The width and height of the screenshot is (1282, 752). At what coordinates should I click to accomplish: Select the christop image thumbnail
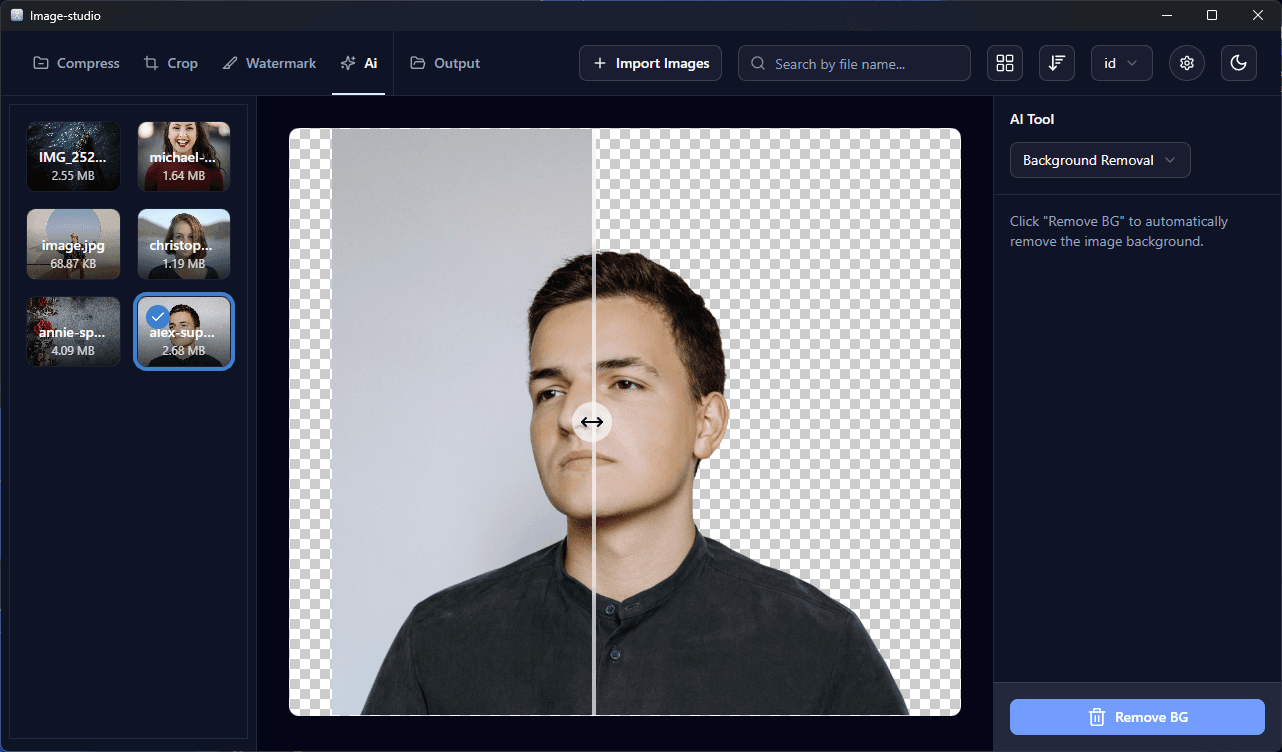tap(183, 244)
